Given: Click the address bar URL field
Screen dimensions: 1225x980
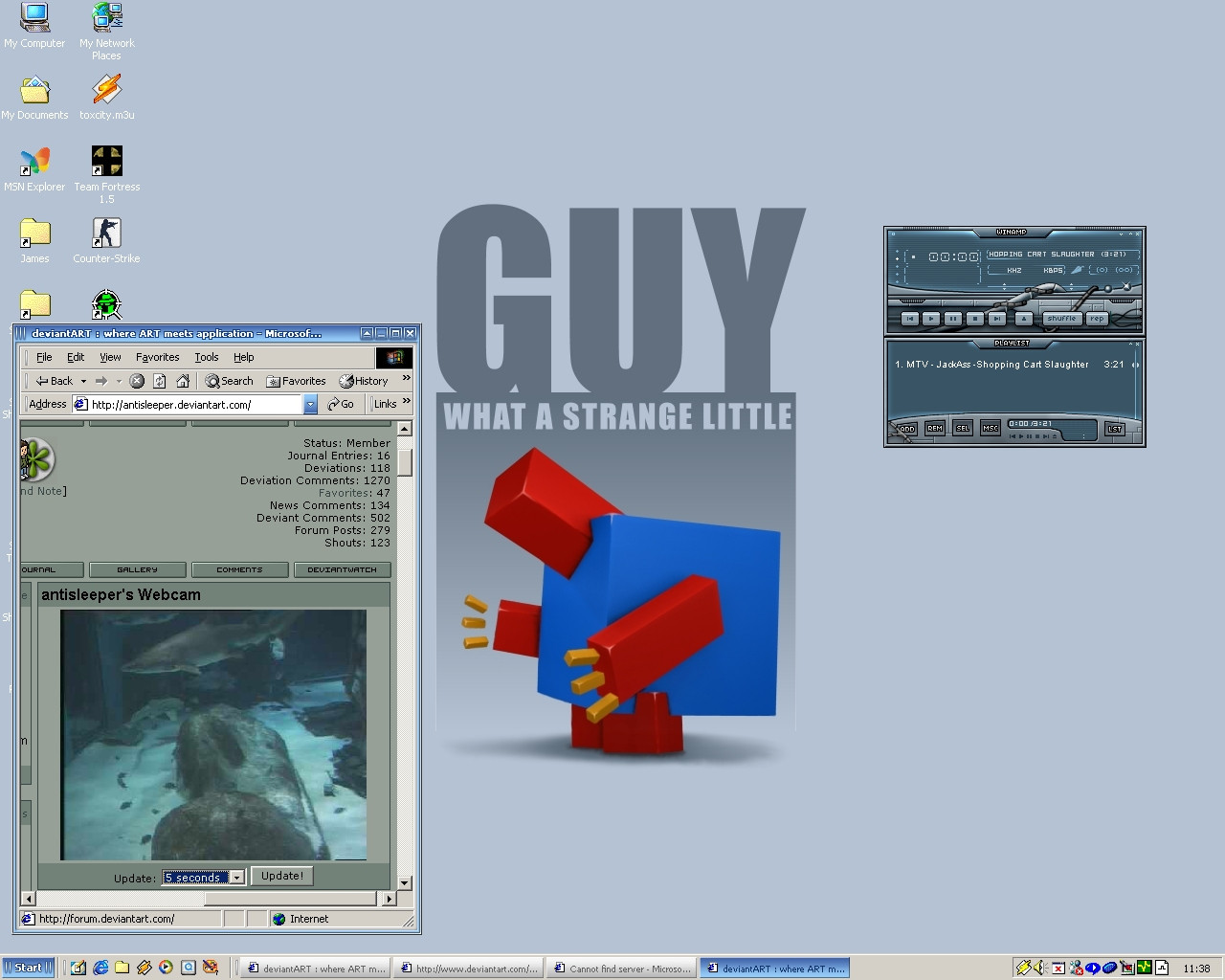Looking at the screenshot, I should click(x=188, y=405).
